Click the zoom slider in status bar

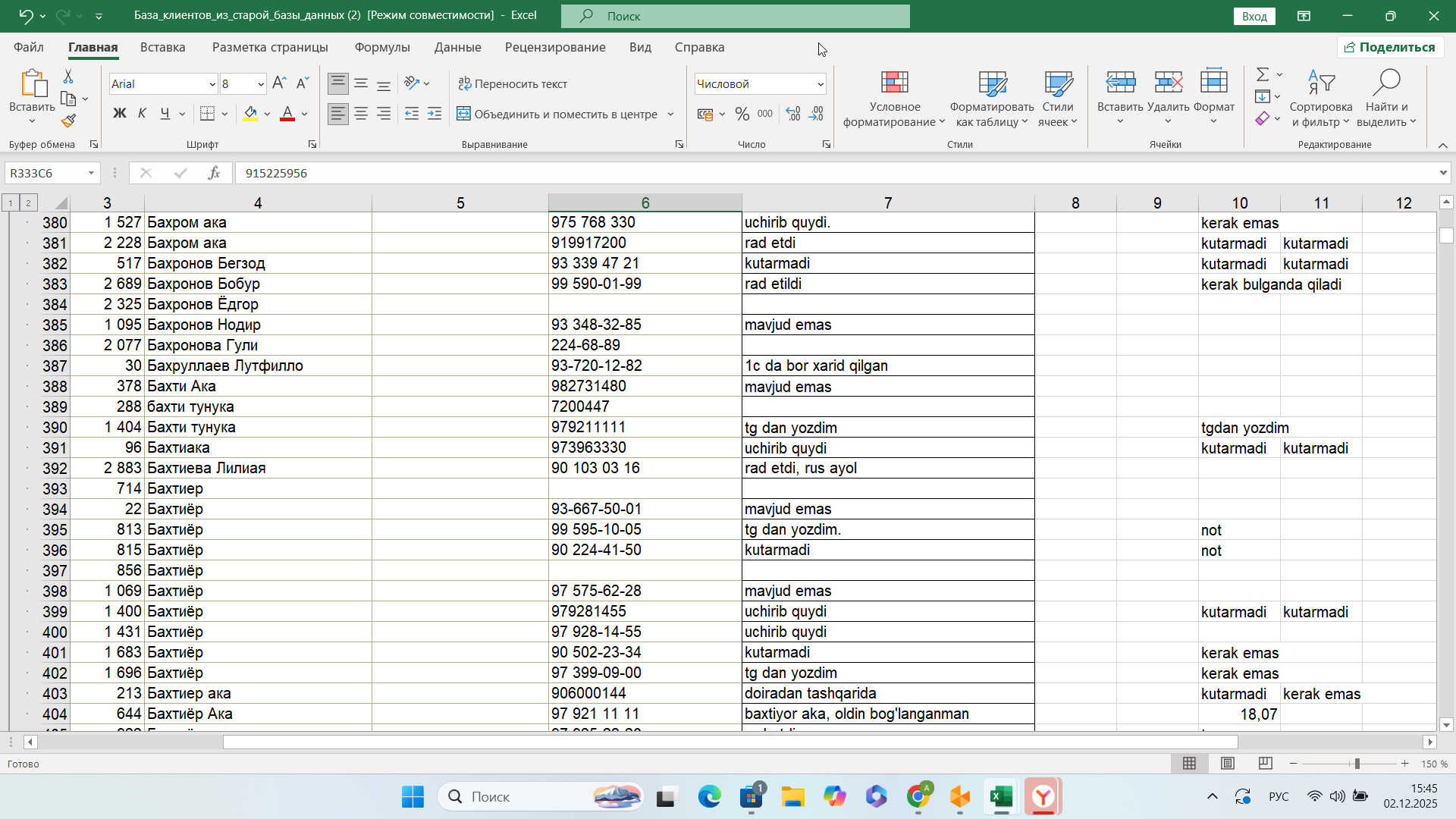coord(1356,764)
